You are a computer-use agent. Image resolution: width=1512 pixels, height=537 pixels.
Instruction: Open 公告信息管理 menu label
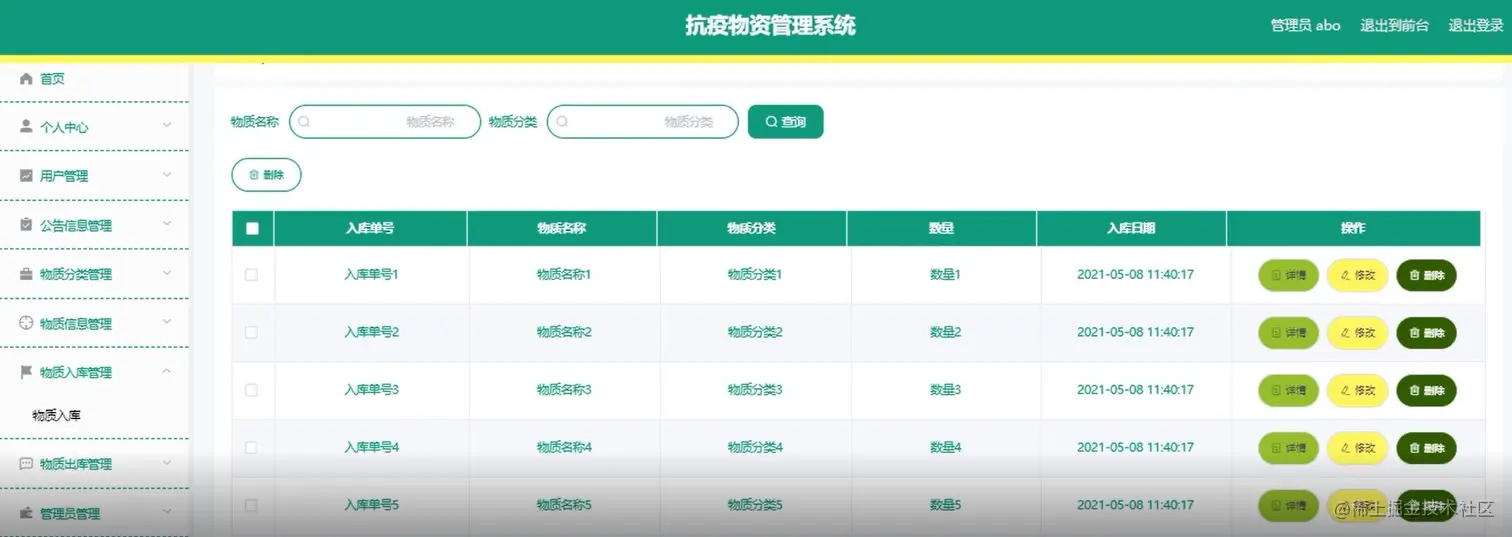(76, 226)
